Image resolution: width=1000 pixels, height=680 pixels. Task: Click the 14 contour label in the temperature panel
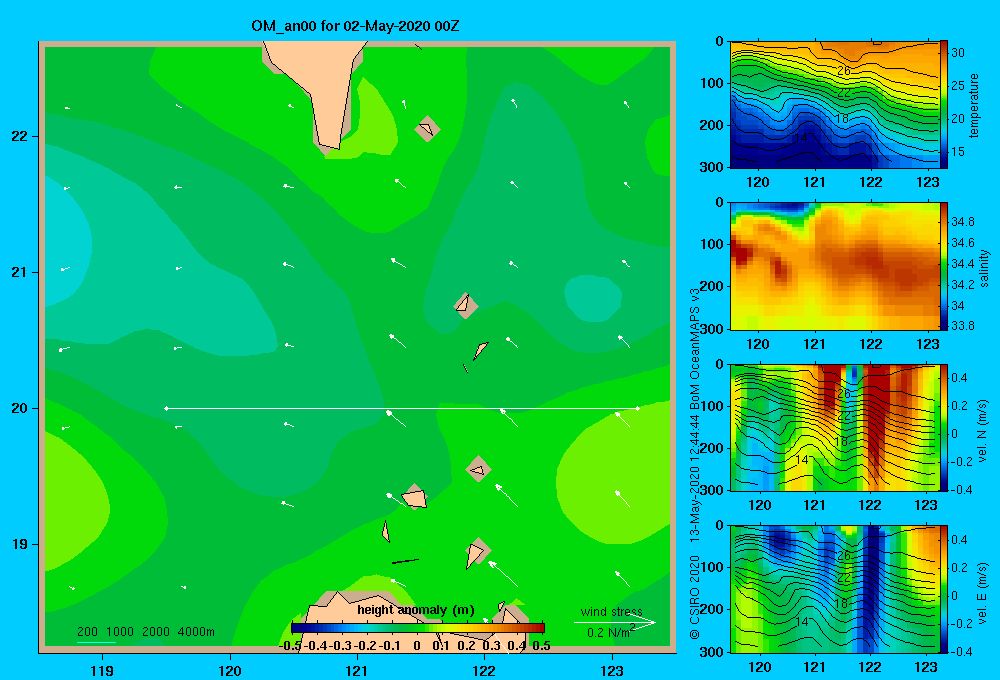coord(801,137)
